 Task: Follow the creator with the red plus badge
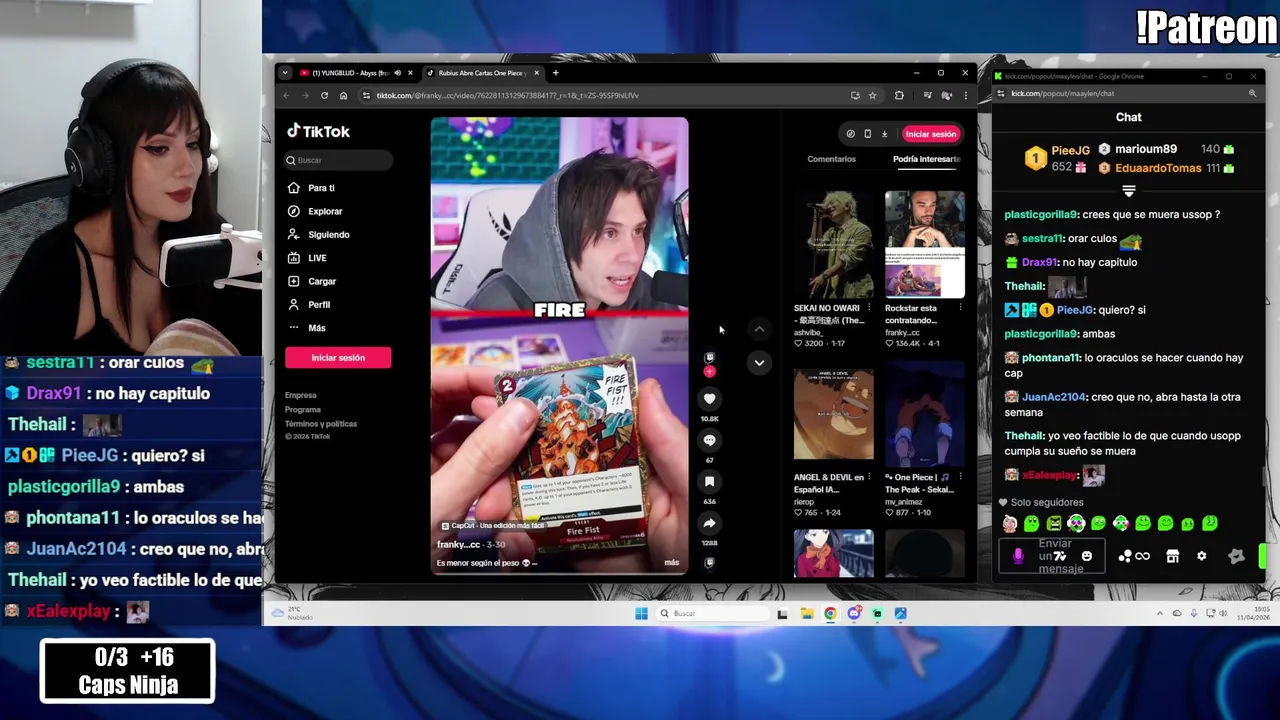click(709, 372)
